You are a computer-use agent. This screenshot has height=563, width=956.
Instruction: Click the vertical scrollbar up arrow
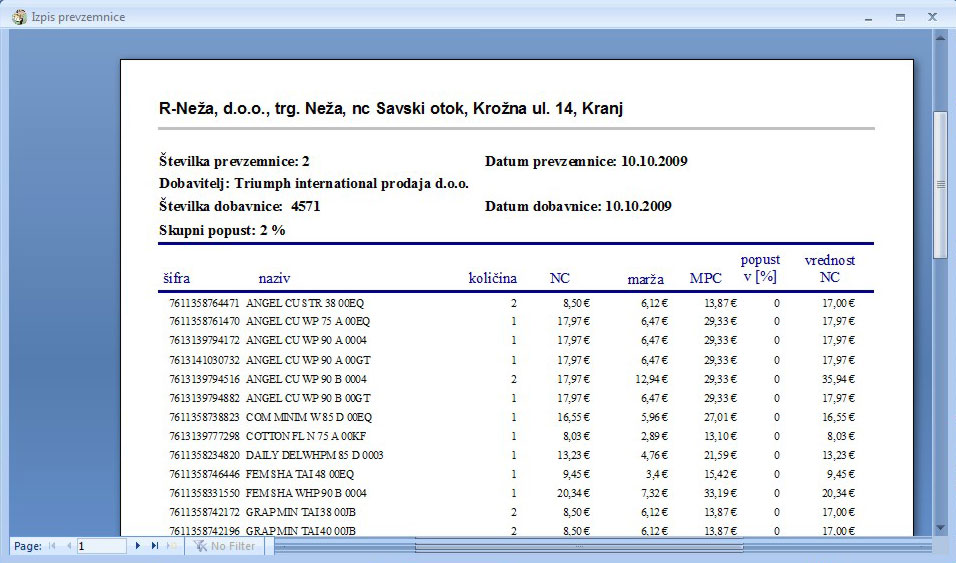pos(940,37)
